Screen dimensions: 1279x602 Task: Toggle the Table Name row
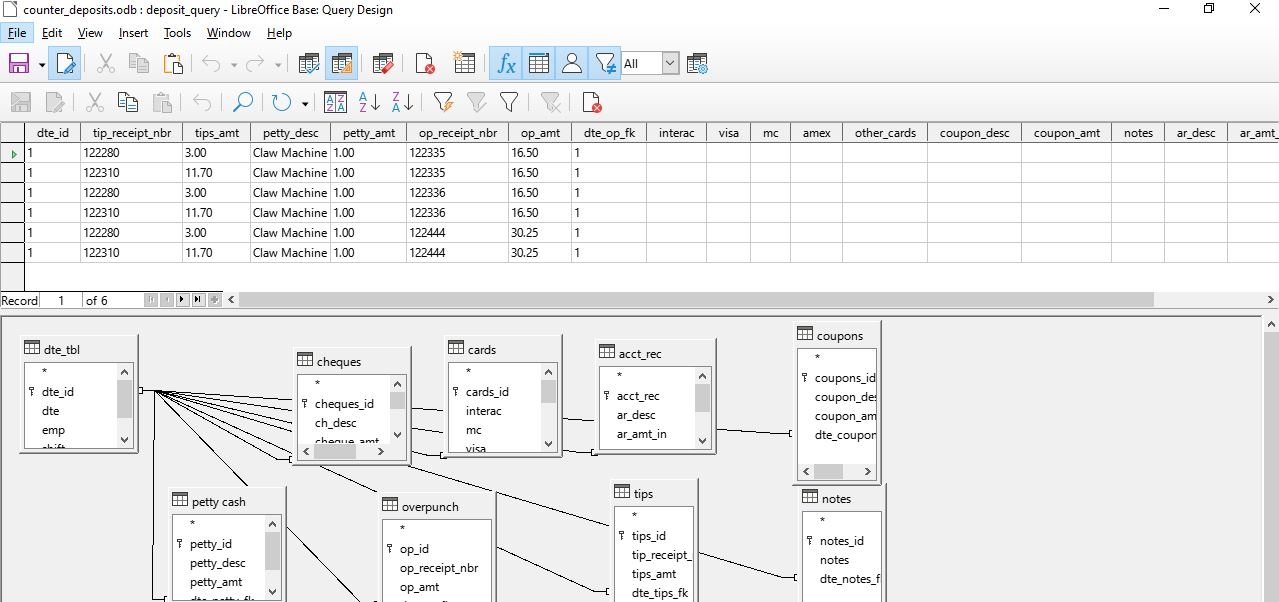click(x=538, y=63)
